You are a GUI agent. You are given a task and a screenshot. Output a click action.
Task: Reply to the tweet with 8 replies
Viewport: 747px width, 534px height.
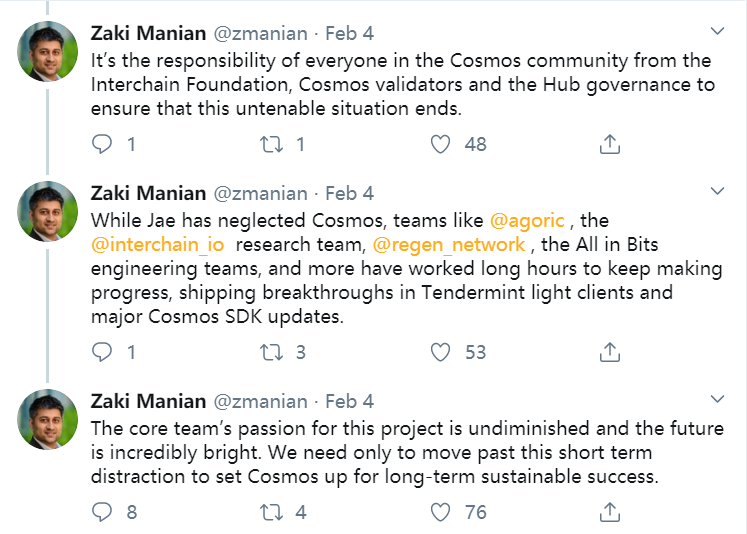tap(103, 512)
